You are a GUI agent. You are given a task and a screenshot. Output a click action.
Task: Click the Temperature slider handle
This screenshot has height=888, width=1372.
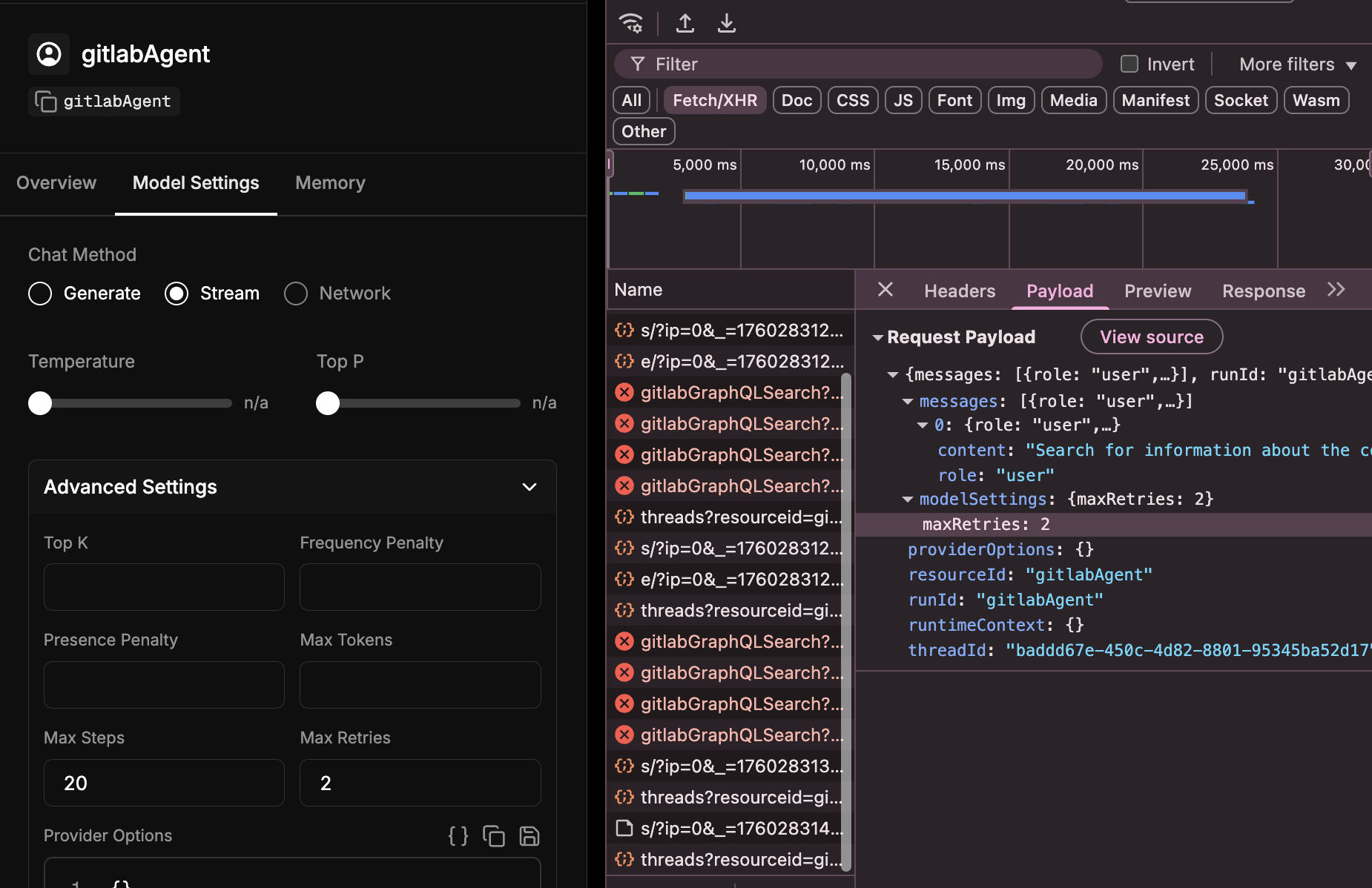40,403
